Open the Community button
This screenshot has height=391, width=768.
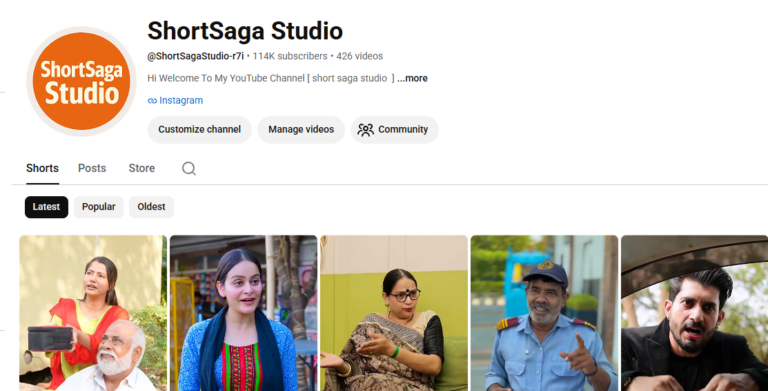click(x=394, y=130)
